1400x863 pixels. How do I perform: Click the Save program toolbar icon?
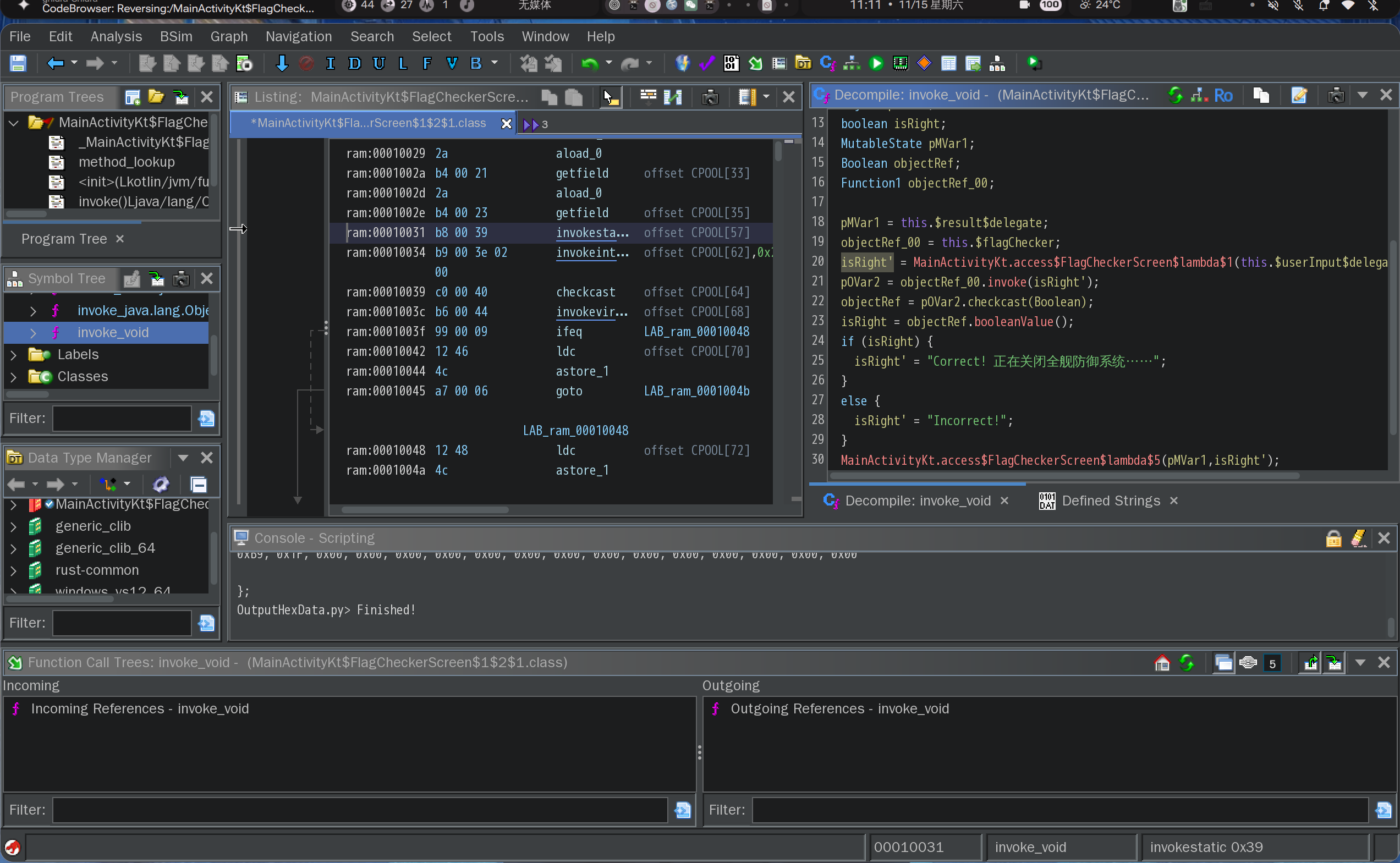18,63
